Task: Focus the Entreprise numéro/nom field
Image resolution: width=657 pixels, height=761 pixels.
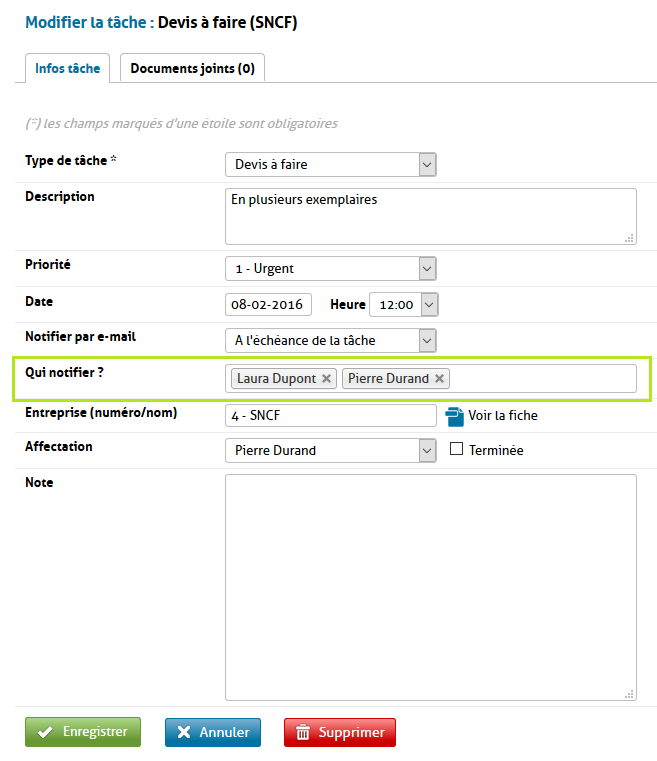Action: tap(331, 415)
